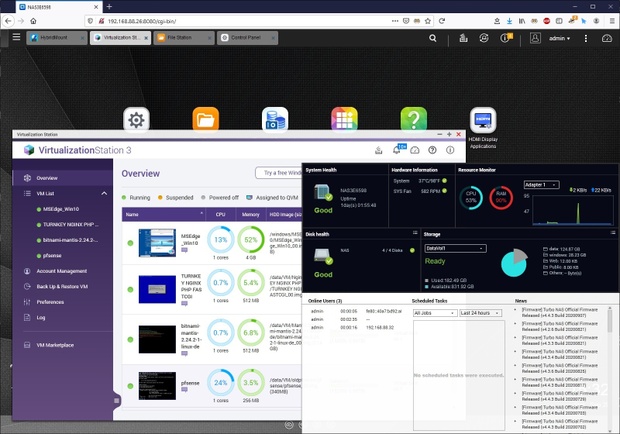The image size is (620, 434).
Task: Switch to the File Station tab
Action: pyautogui.click(x=184, y=38)
